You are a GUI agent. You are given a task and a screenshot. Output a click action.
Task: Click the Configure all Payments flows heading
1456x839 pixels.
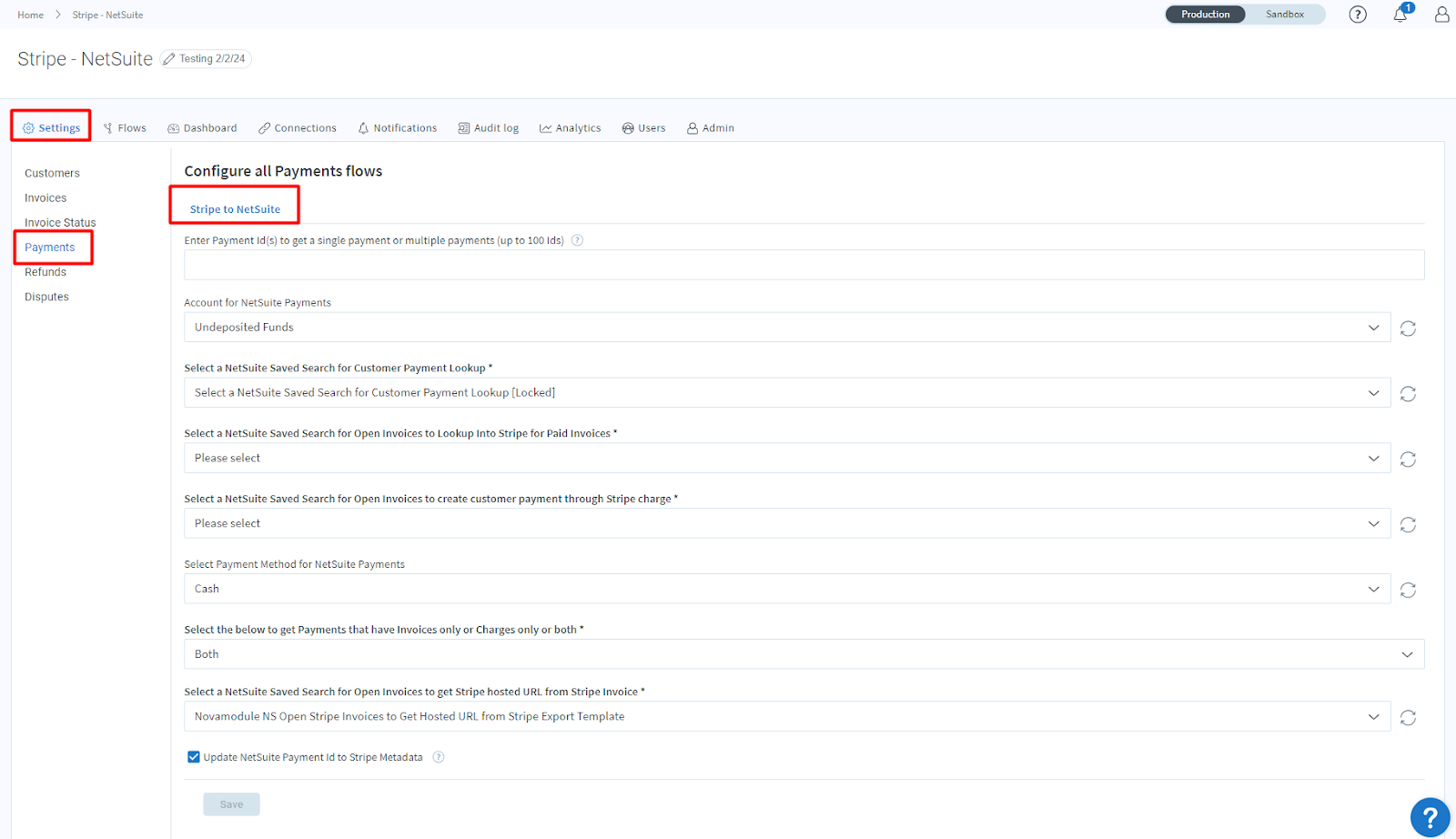(283, 171)
